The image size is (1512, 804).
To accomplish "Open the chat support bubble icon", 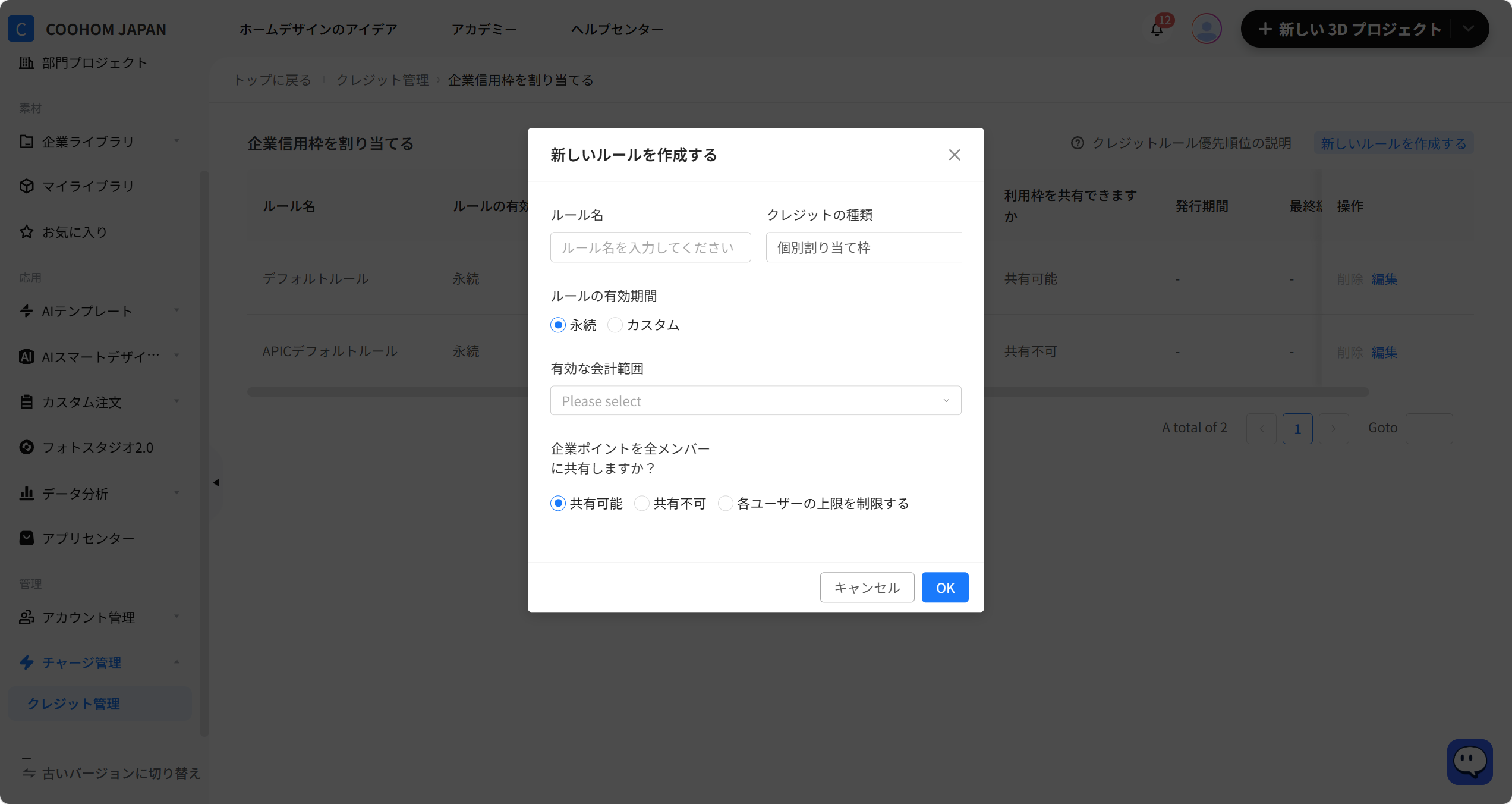I will 1469,762.
